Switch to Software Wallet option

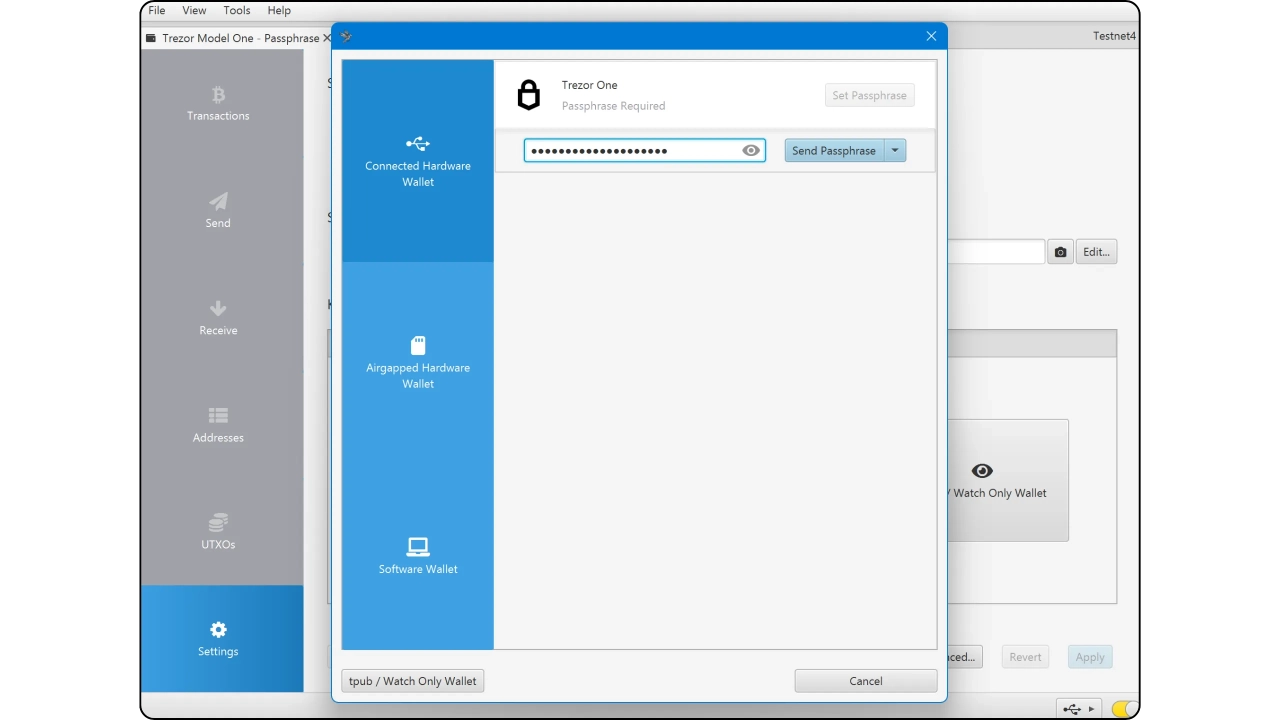pyautogui.click(x=418, y=556)
